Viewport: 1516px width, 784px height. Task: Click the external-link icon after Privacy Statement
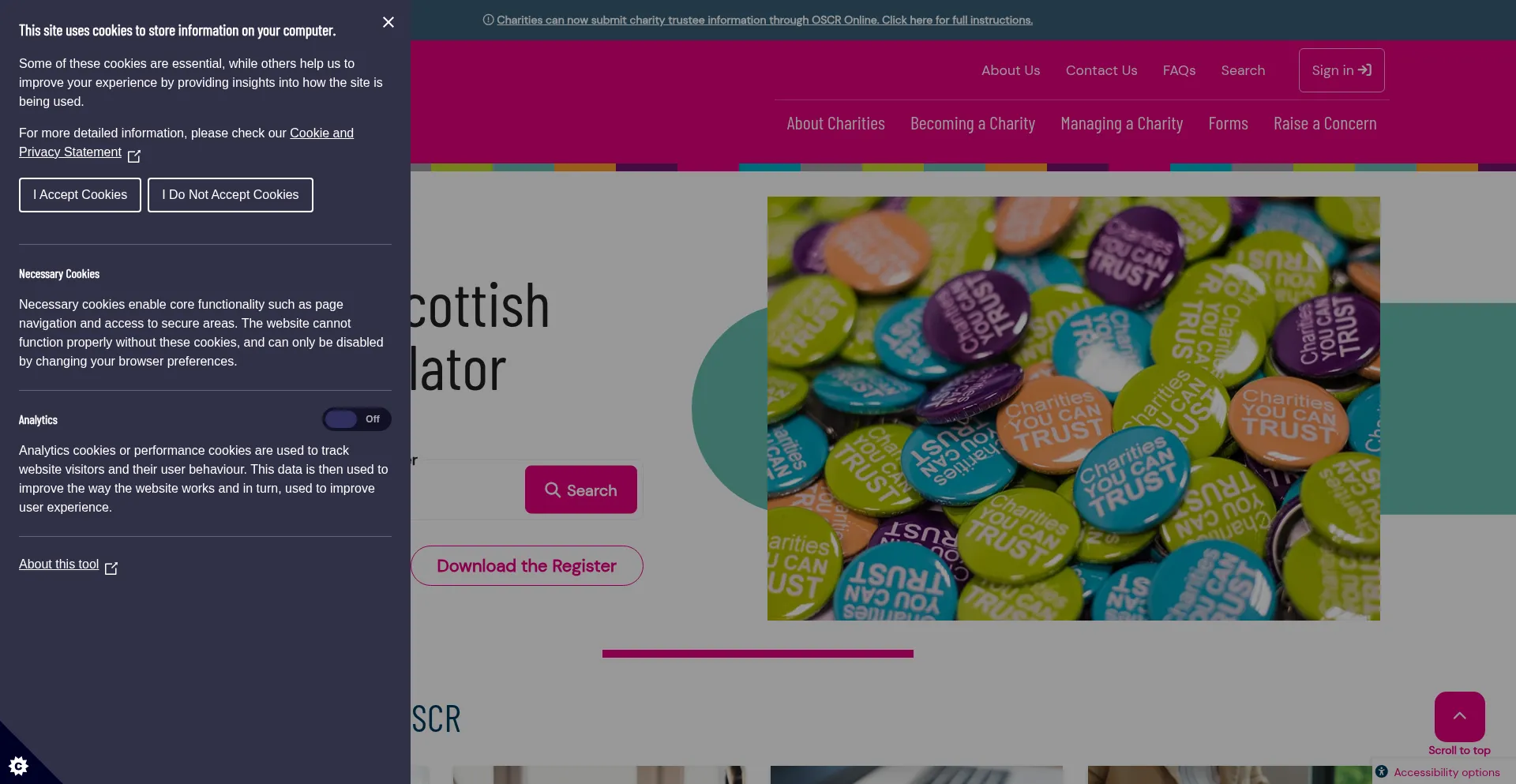pyautogui.click(x=134, y=156)
